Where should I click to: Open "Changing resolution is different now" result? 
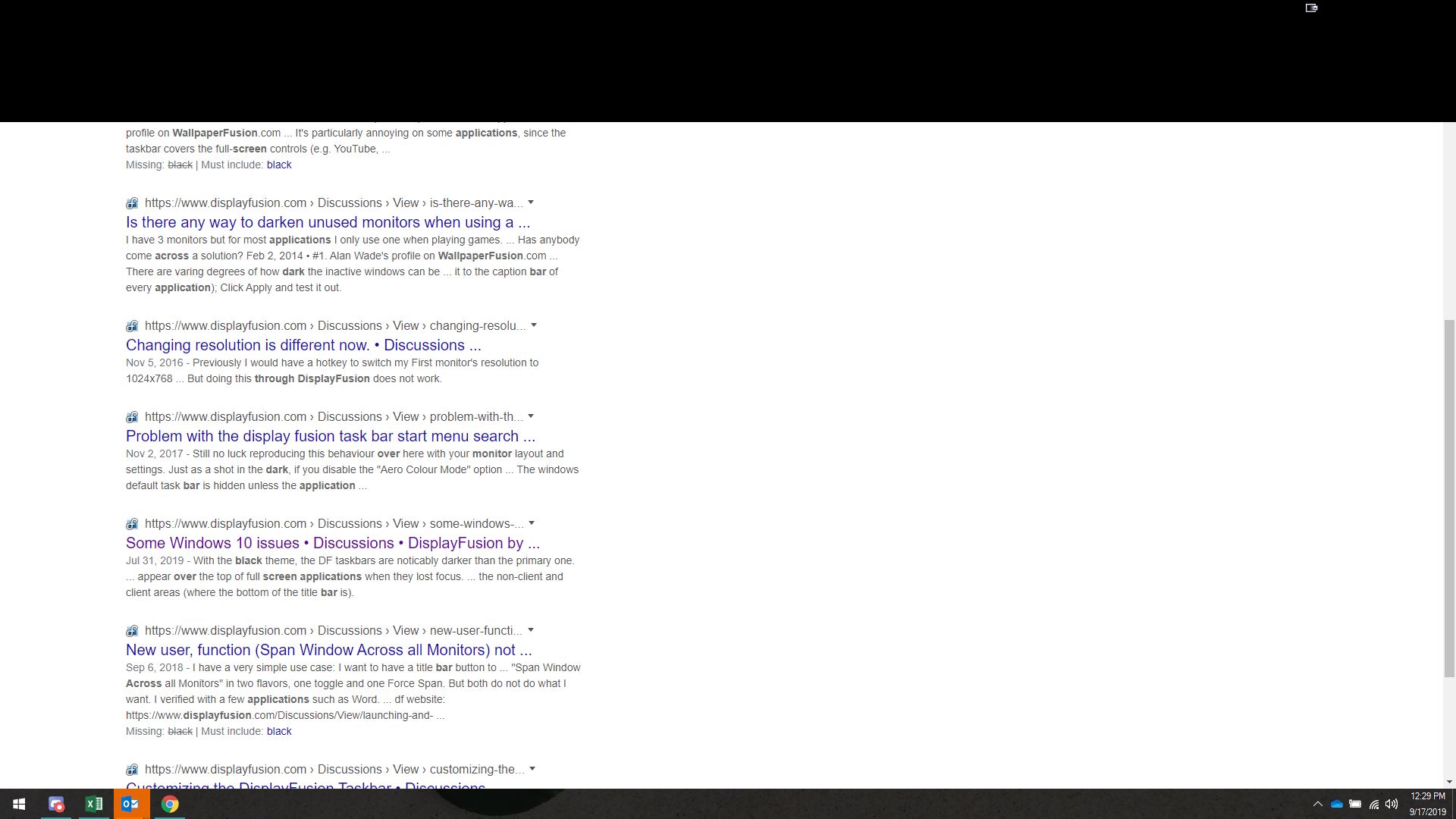303,345
